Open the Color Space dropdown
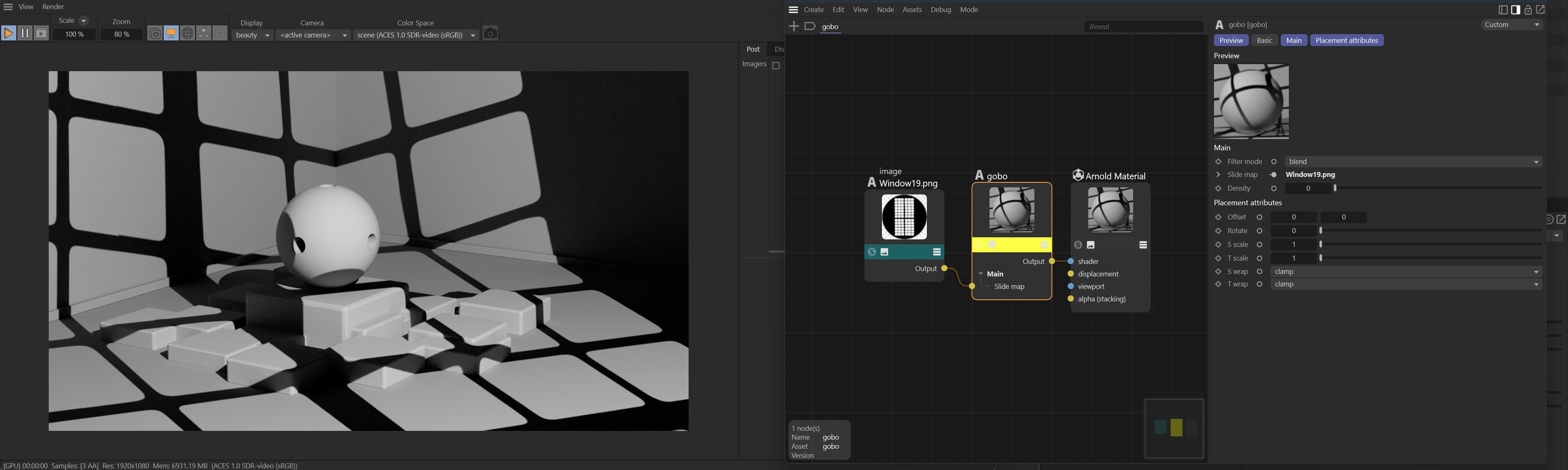 pyautogui.click(x=416, y=35)
